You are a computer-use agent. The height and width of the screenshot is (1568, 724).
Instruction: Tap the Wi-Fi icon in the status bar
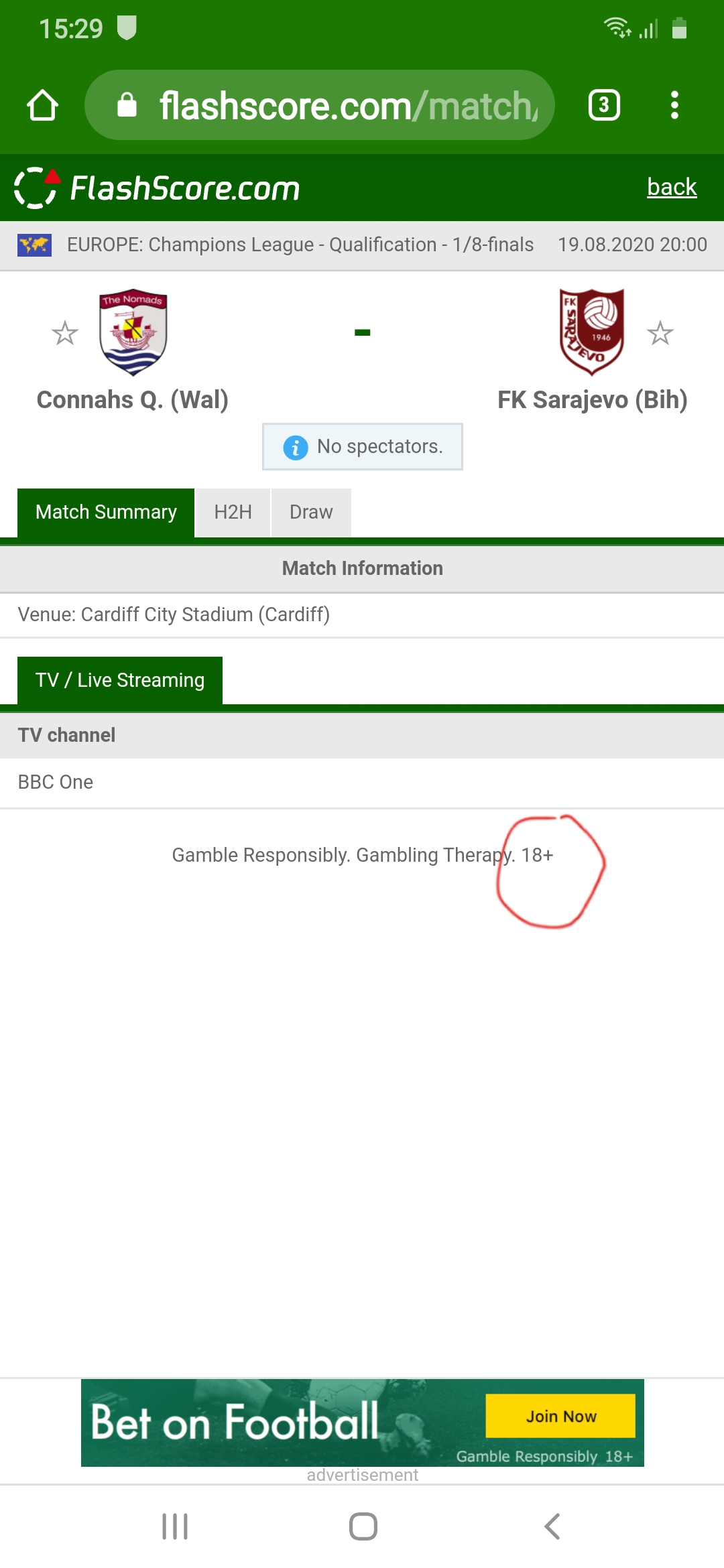tap(617, 28)
